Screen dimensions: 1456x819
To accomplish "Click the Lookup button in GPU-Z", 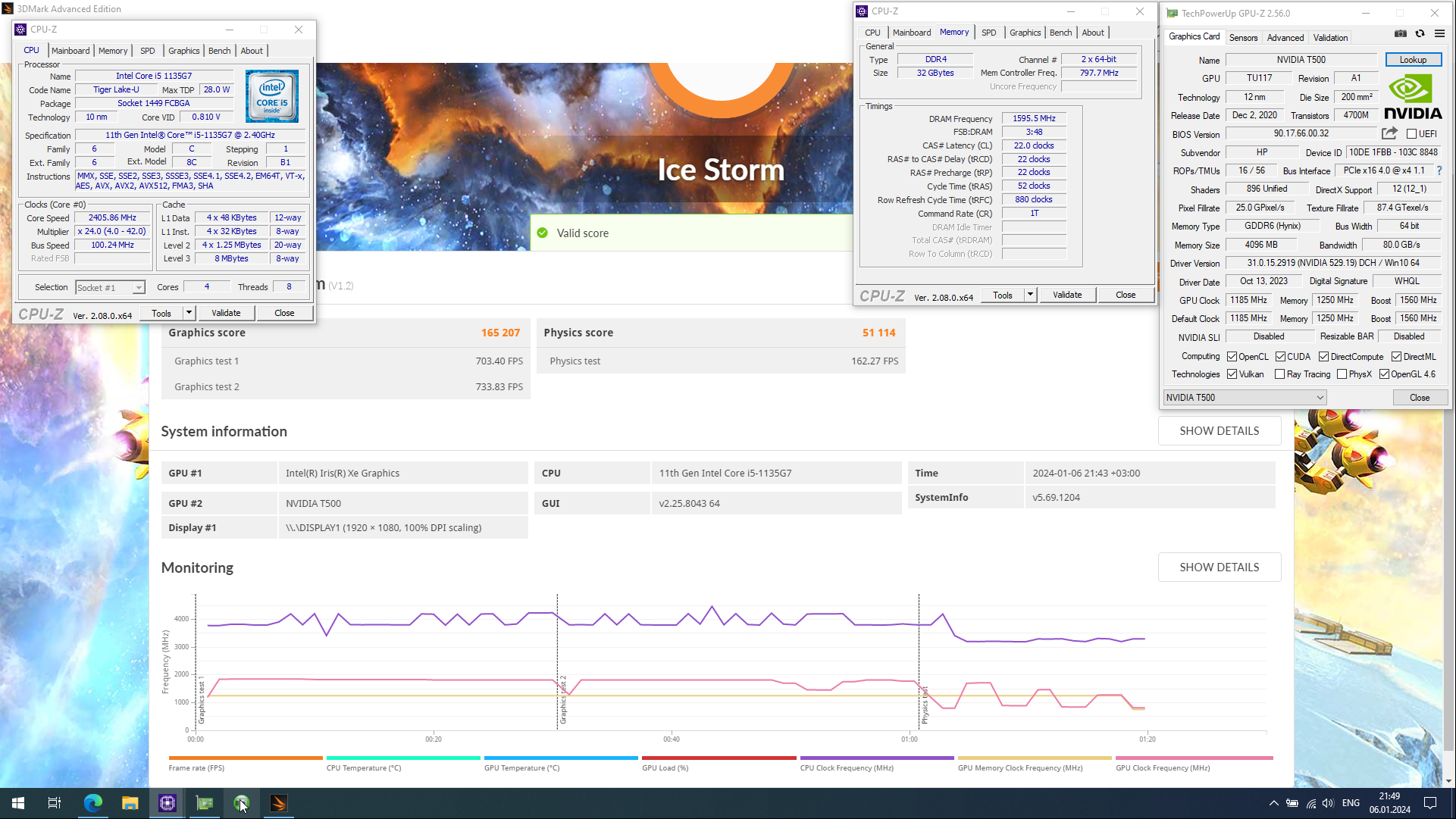I will (1413, 60).
